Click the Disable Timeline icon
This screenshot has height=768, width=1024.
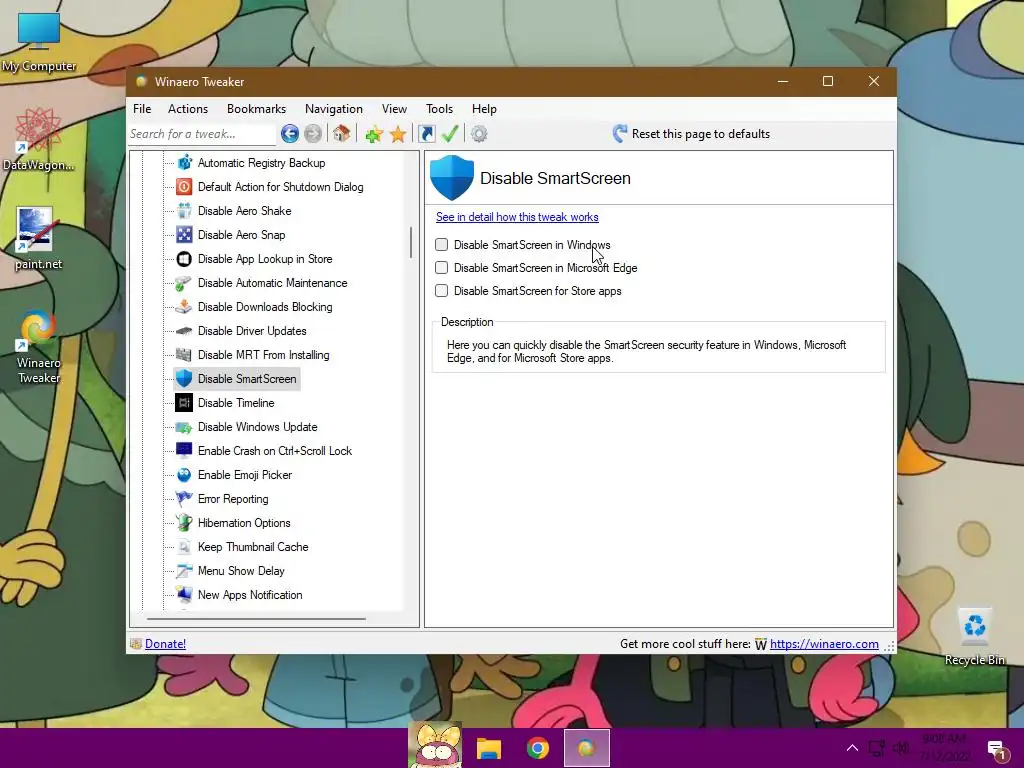click(184, 403)
